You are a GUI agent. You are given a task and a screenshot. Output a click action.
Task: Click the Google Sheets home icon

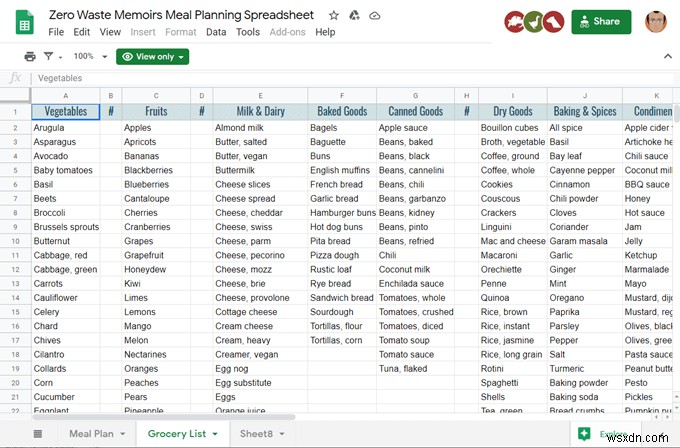[x=22, y=22]
